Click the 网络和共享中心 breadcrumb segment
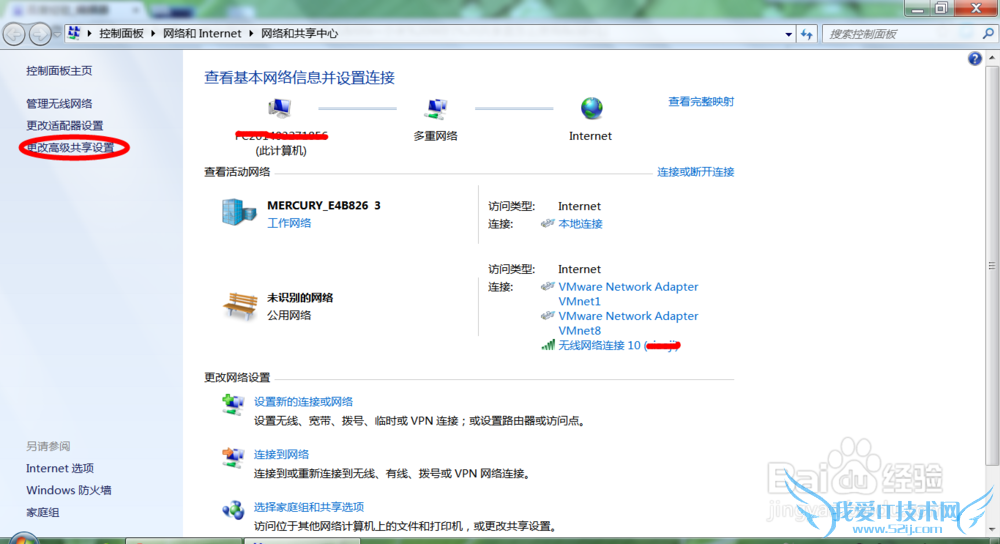 299,33
